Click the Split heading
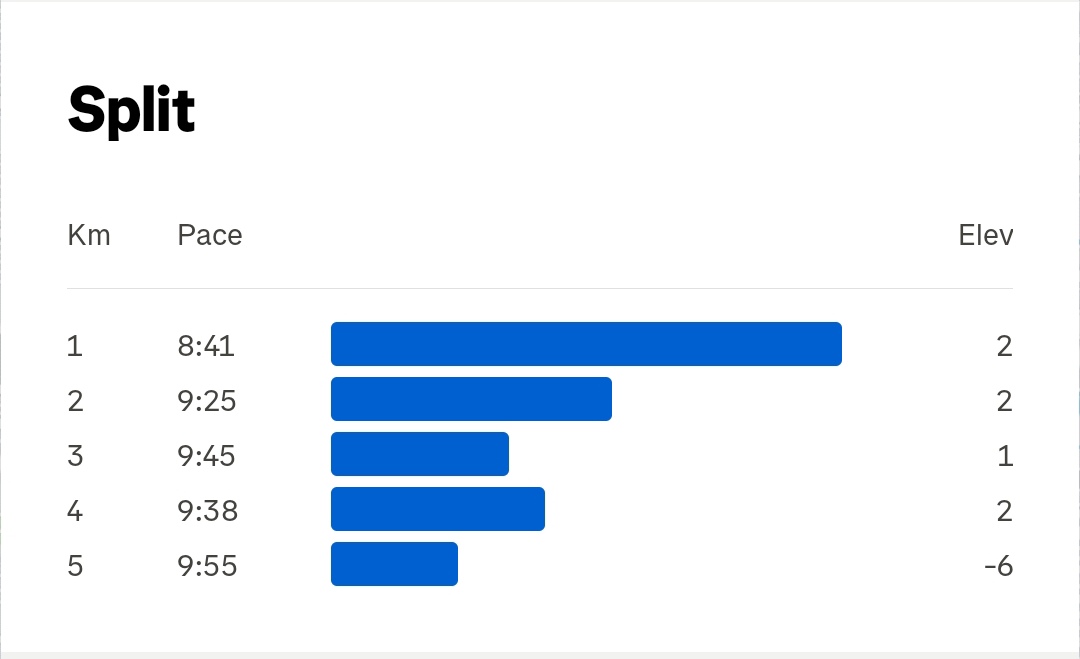Screen dimensions: 1080x659 pos(132,110)
